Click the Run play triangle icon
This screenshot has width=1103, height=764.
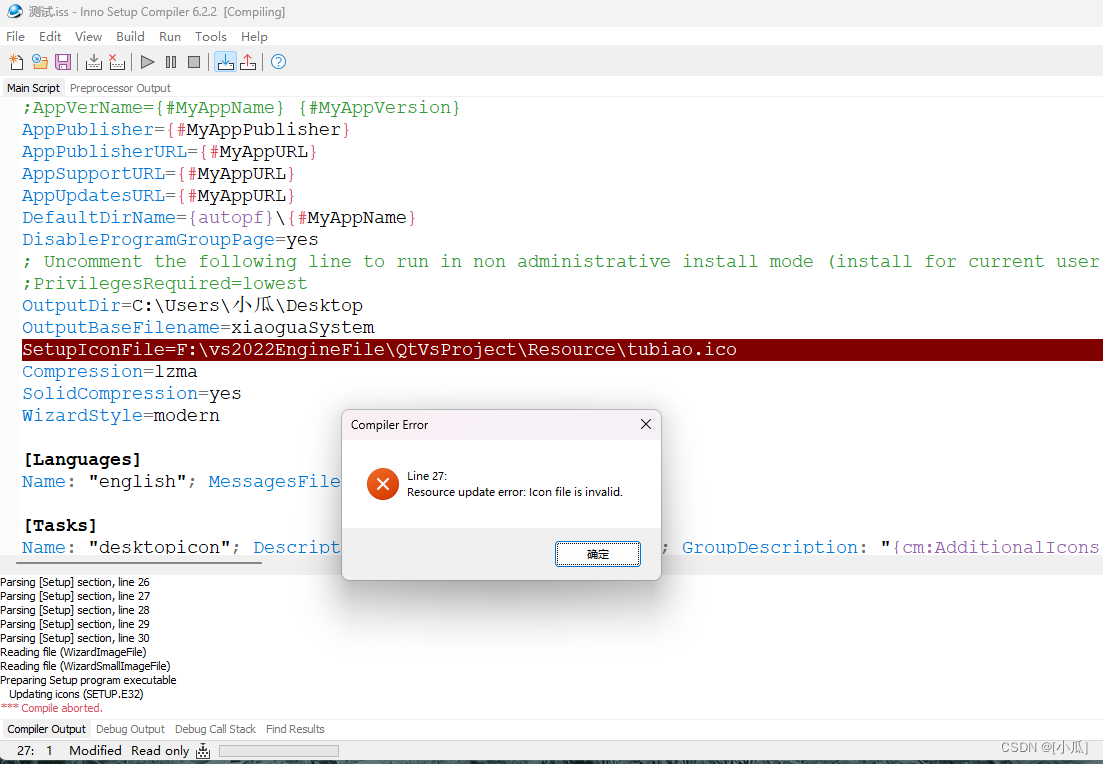tap(147, 62)
